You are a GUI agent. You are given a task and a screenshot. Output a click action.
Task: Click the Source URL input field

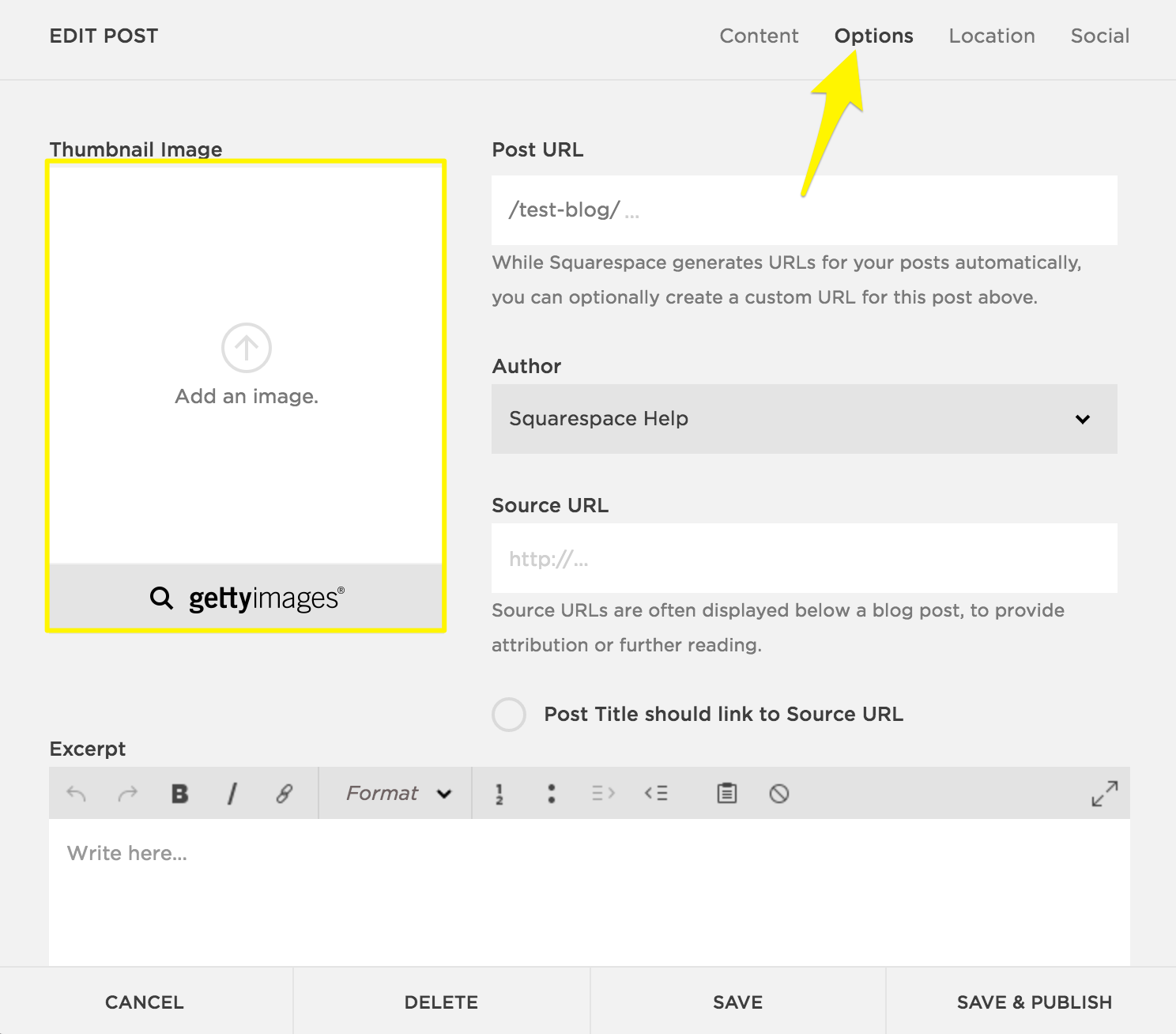tap(804, 558)
